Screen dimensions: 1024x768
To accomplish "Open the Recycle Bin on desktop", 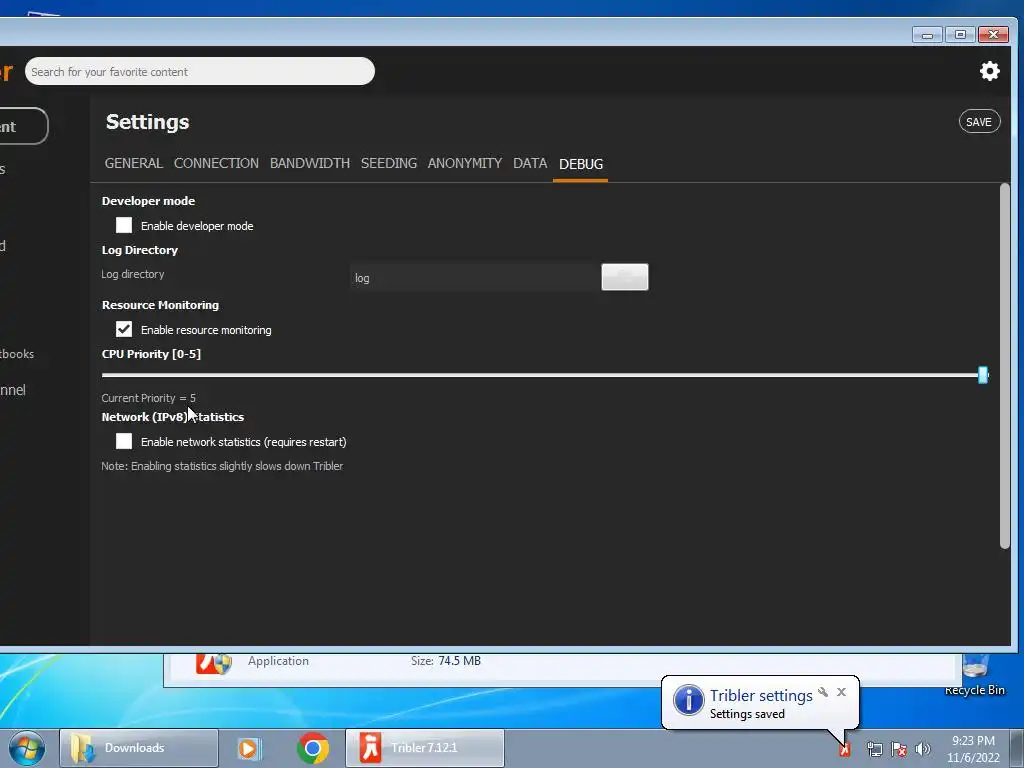I will 975,676.
